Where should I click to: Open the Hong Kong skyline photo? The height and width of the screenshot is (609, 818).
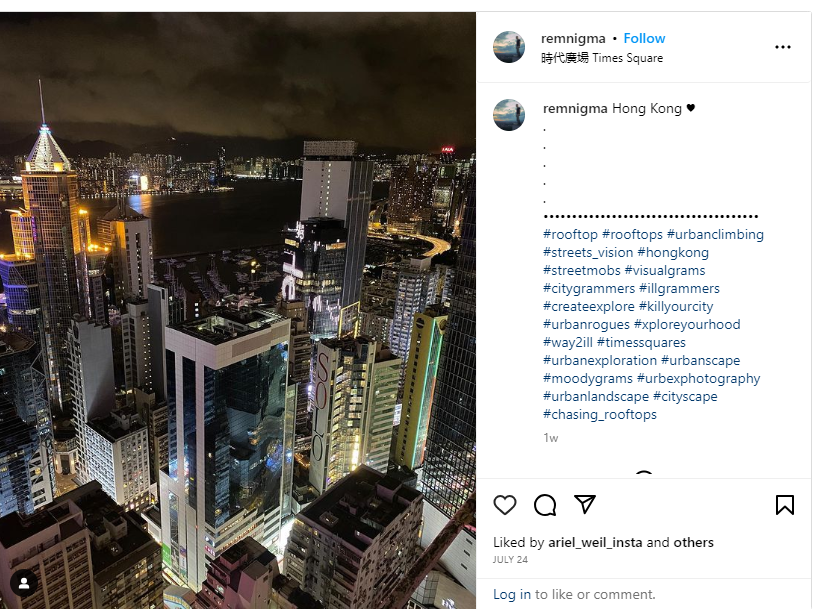238,311
